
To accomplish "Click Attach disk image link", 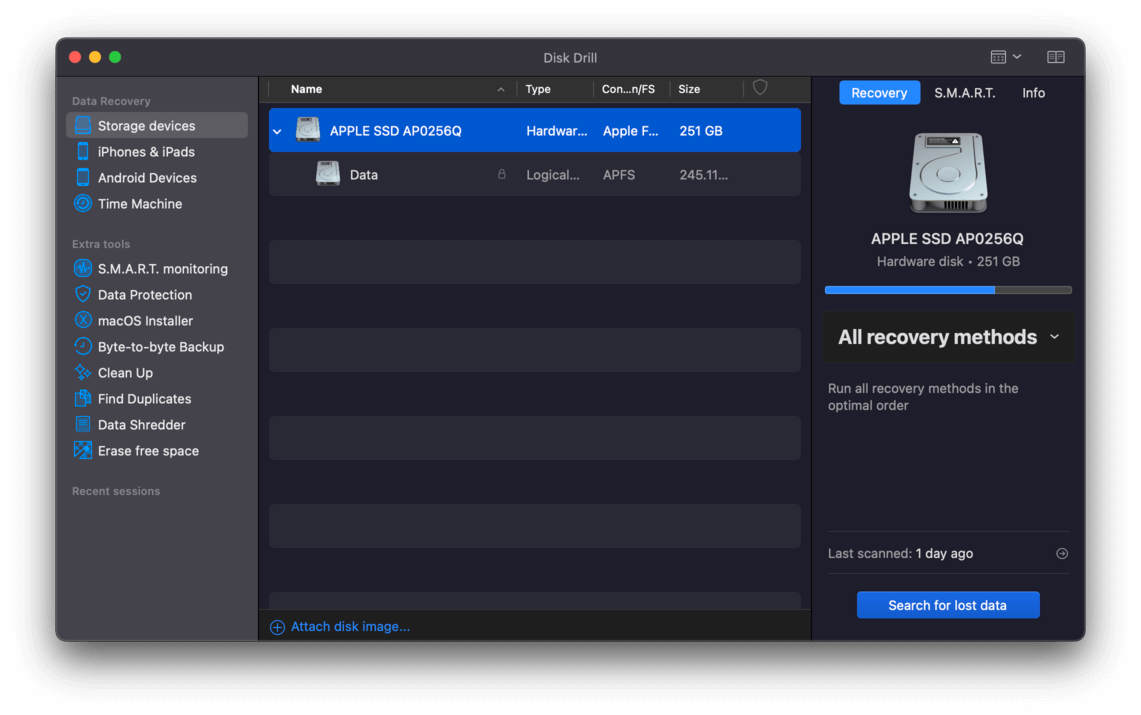I will pyautogui.click(x=350, y=626).
